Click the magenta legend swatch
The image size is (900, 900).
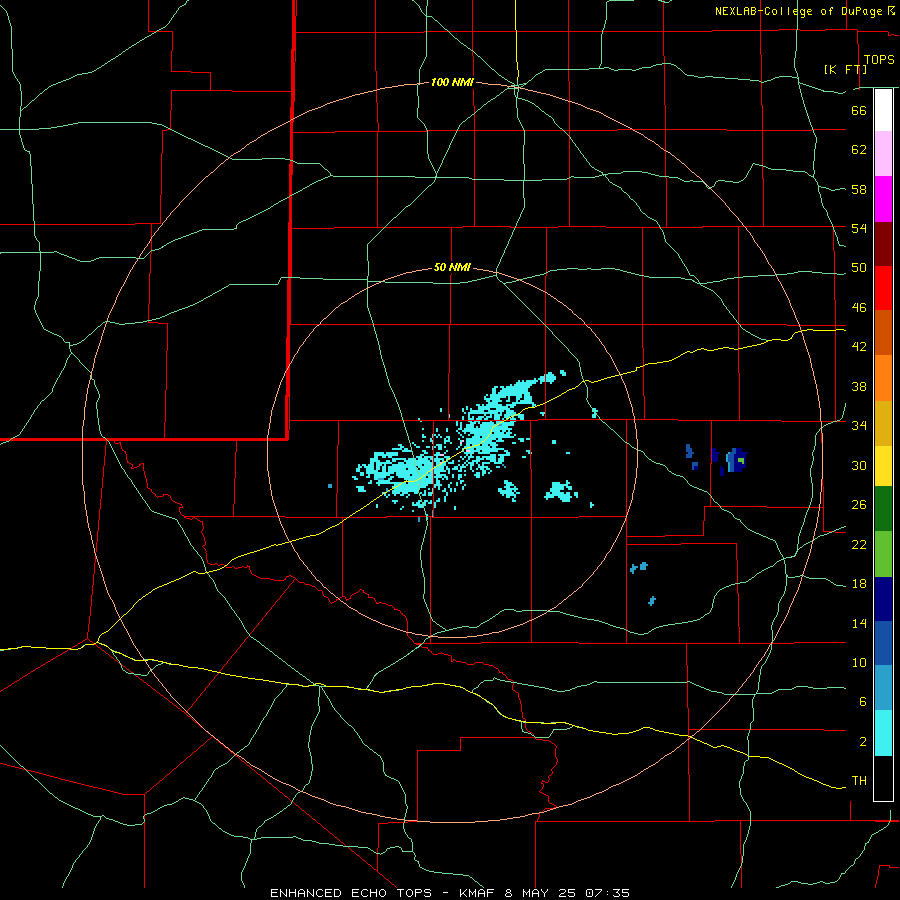tap(883, 199)
